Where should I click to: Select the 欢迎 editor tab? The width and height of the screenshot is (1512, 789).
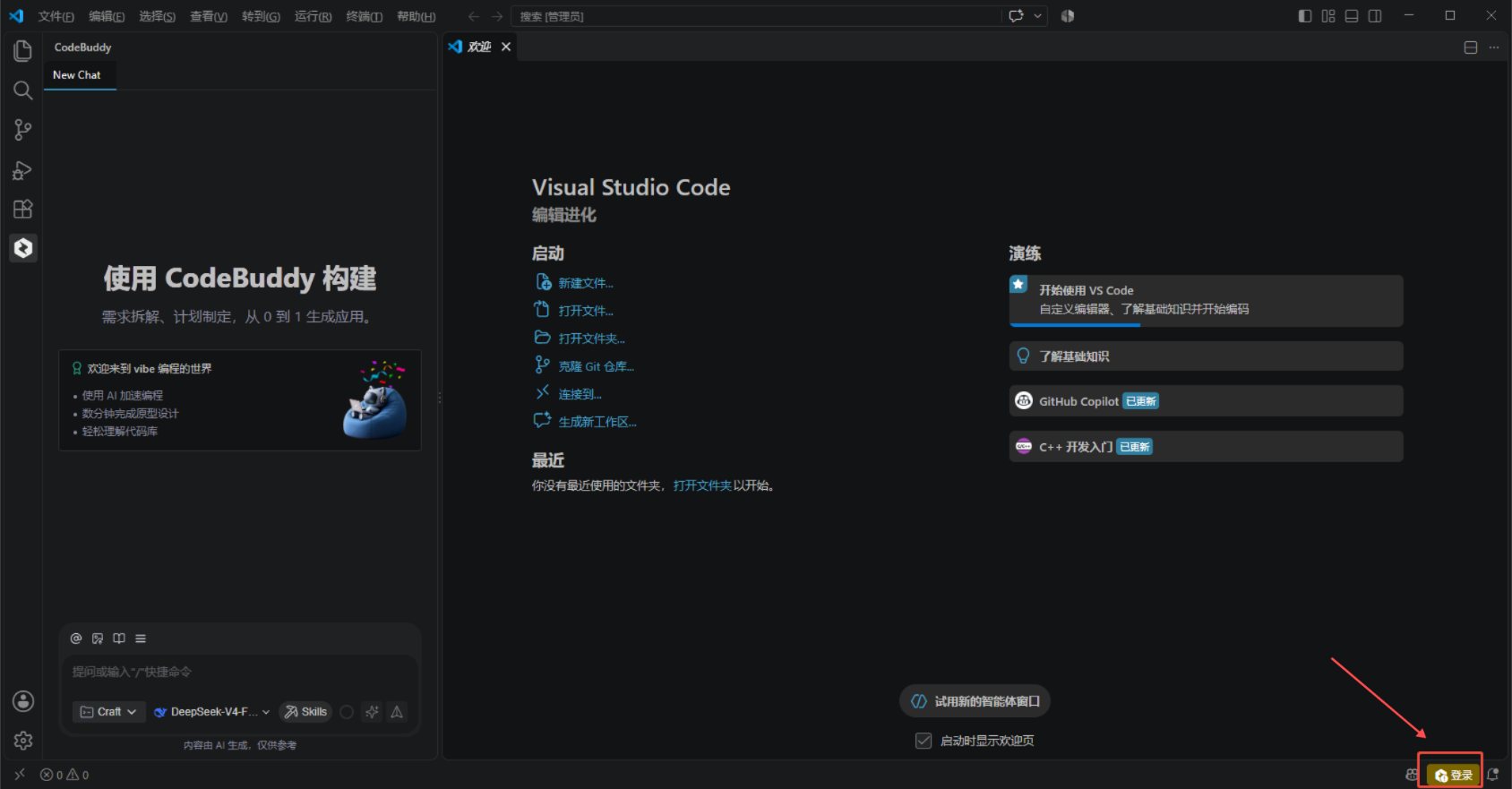click(x=479, y=47)
